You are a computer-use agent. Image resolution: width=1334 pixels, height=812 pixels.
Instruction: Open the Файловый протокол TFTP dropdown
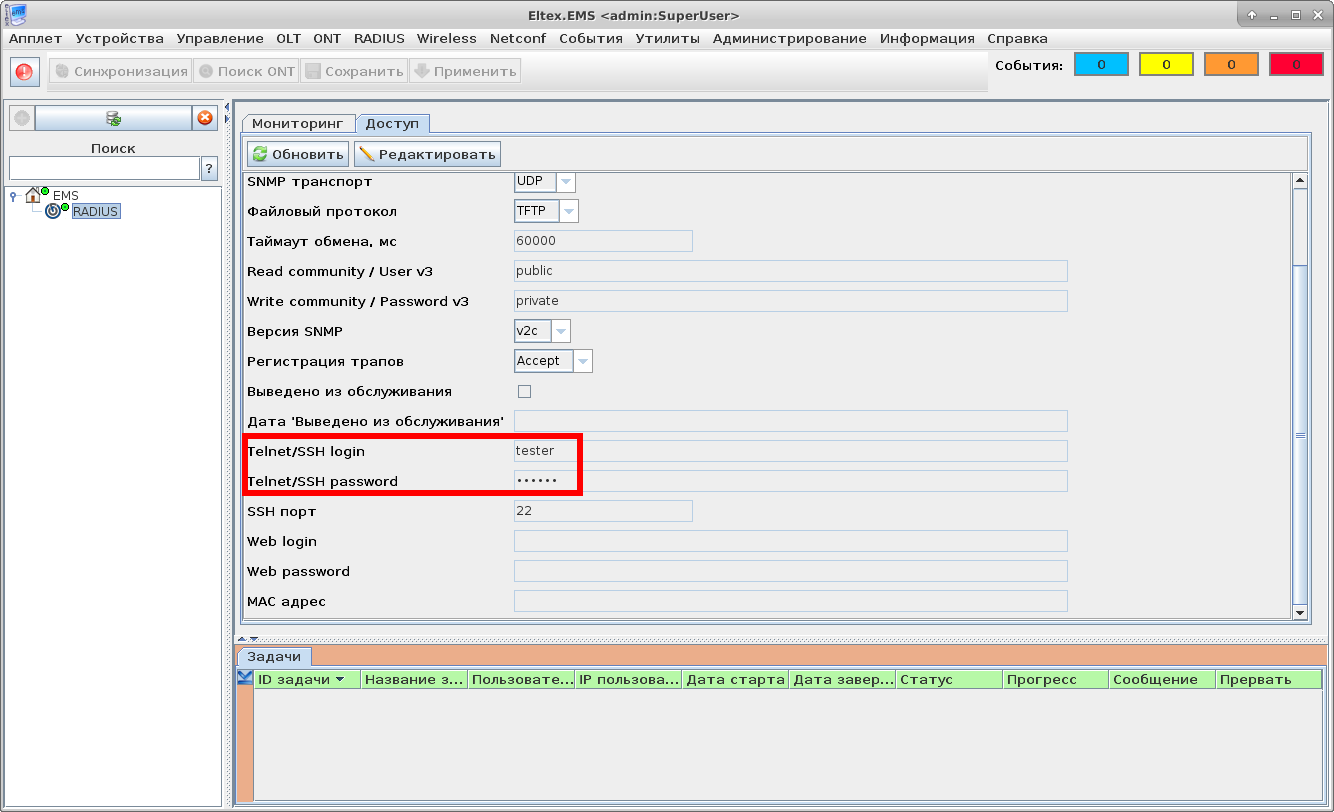[x=569, y=211]
